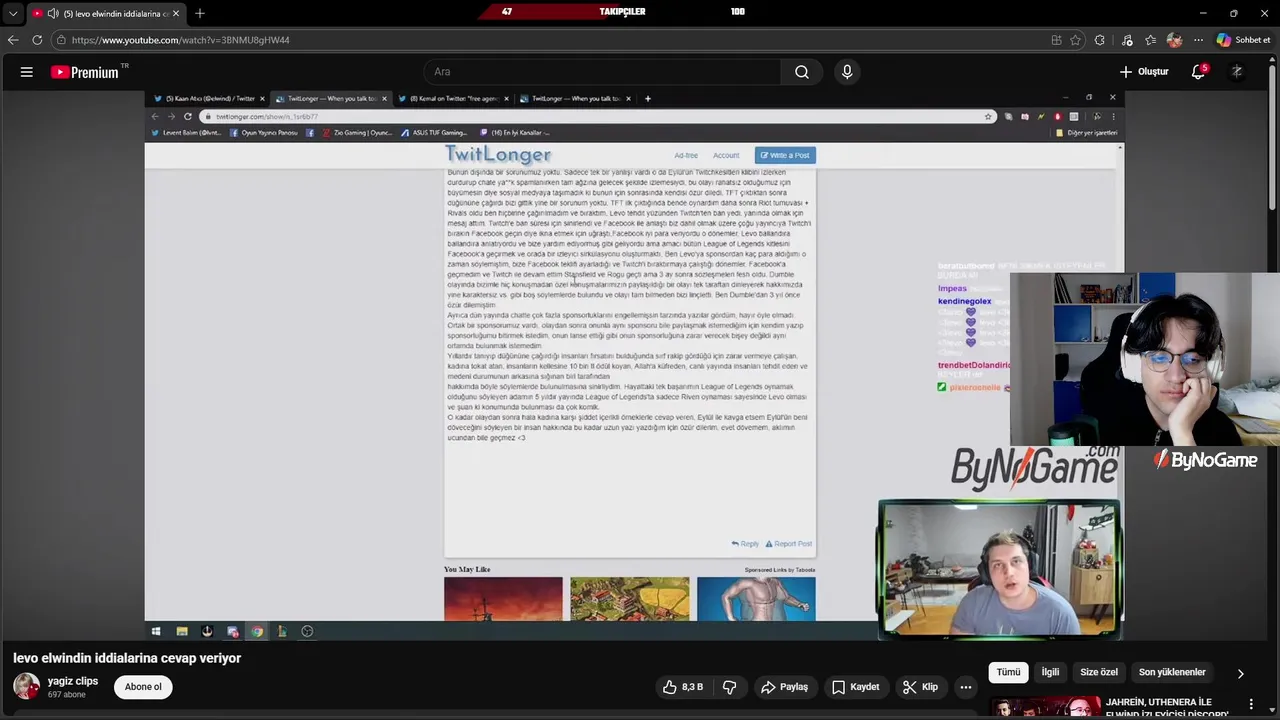Open YouTube notifications bell
This screenshot has height=720, width=1280.
(1198, 72)
